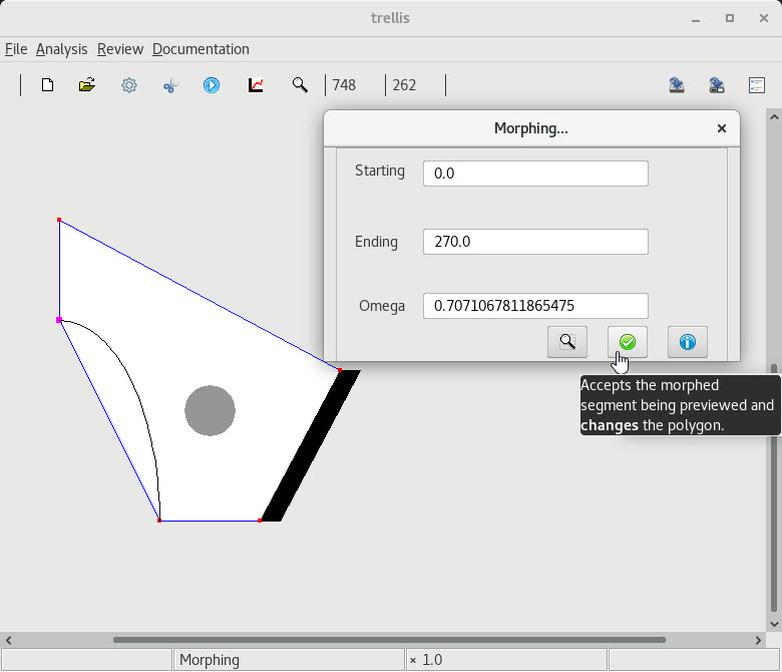The width and height of the screenshot is (782, 672).
Task: Open the Review menu
Action: tap(120, 49)
